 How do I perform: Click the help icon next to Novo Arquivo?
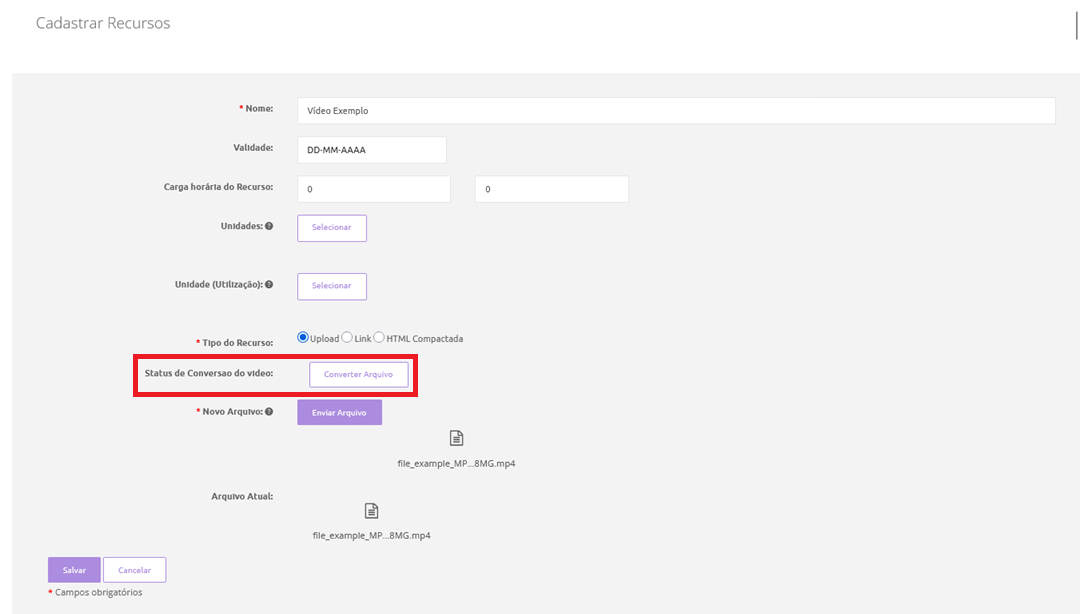pyautogui.click(x=269, y=411)
